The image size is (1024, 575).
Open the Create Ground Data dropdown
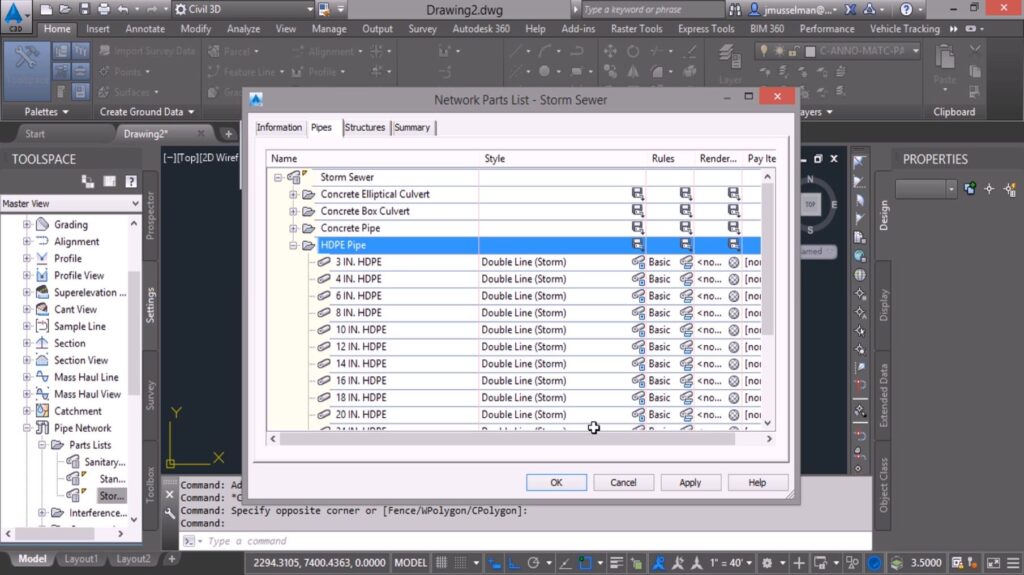147,112
